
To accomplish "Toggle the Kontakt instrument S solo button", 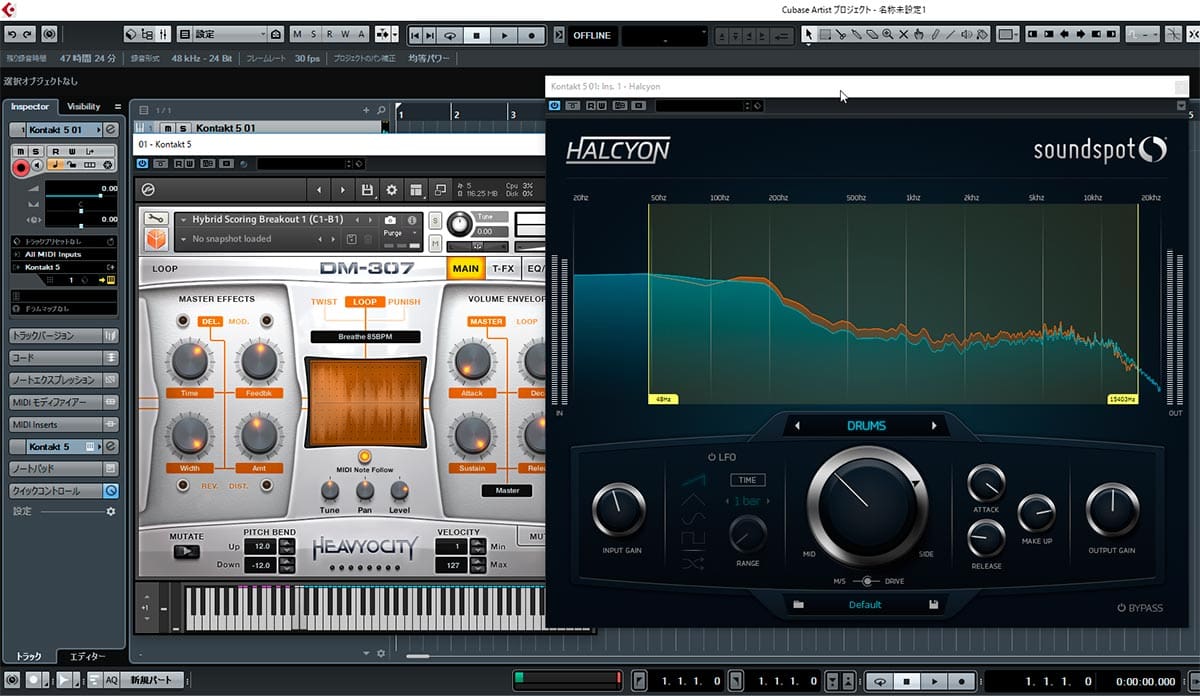I will coord(436,220).
